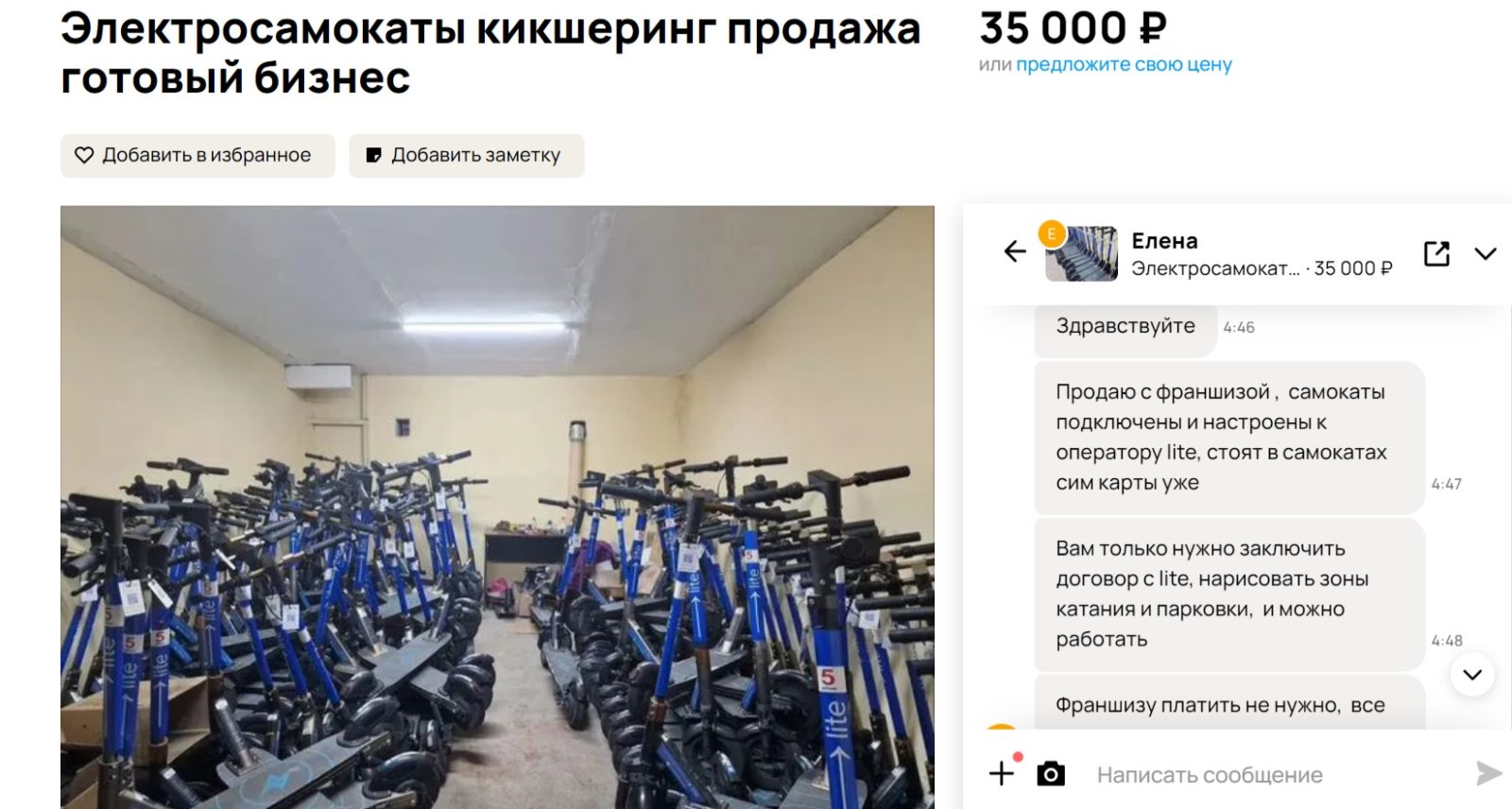
Task: Click the message starting with Продаю с франшизой
Action: pyautogui.click(x=1229, y=438)
